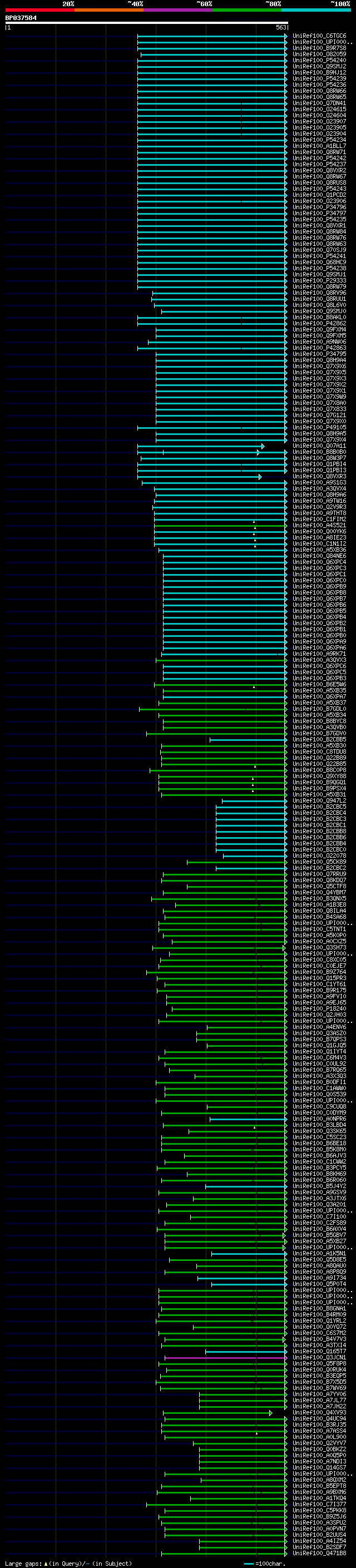This screenshot has width=356, height=1568.
Task: Click the white query sequence bar
Action: (x=147, y=22)
